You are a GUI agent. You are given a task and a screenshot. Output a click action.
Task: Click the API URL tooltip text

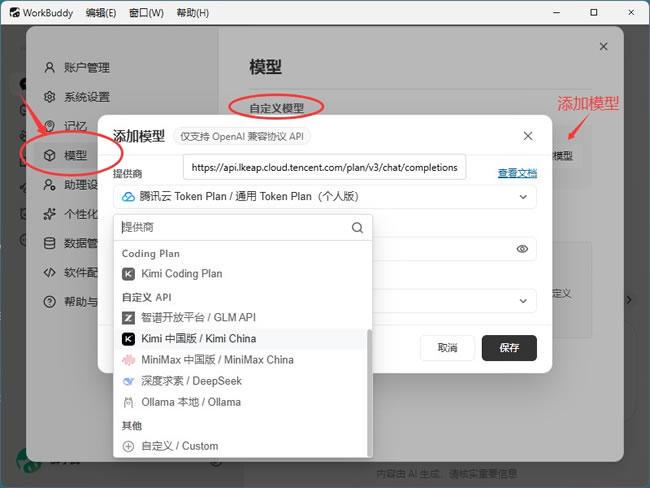pos(324,167)
